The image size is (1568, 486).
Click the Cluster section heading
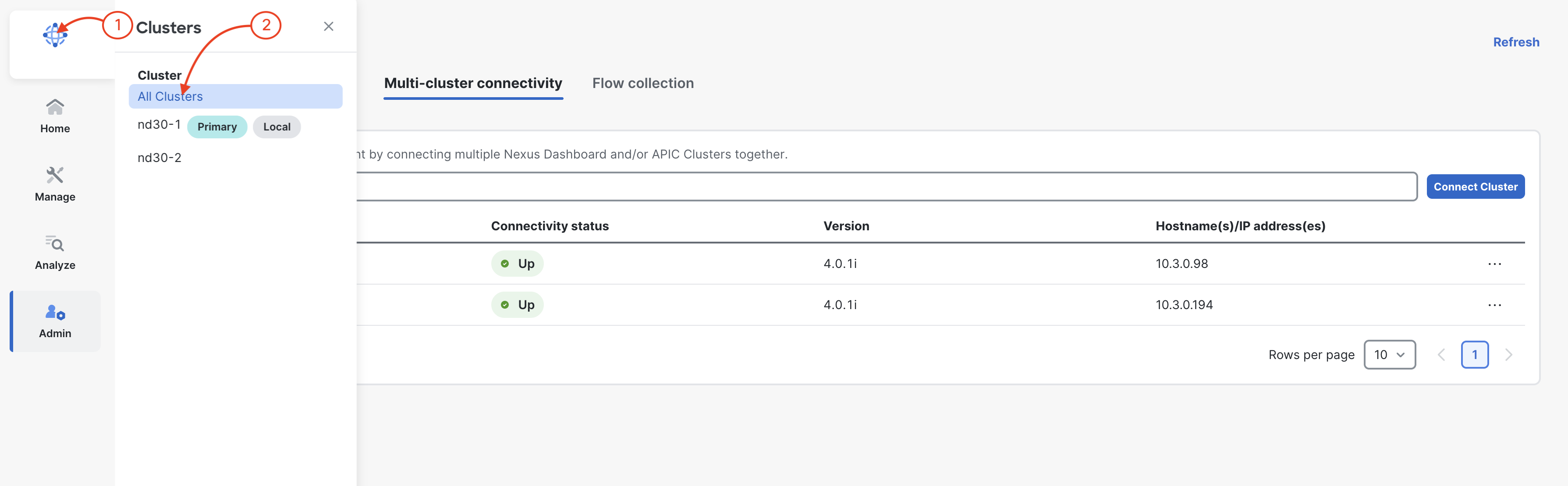pos(160,75)
